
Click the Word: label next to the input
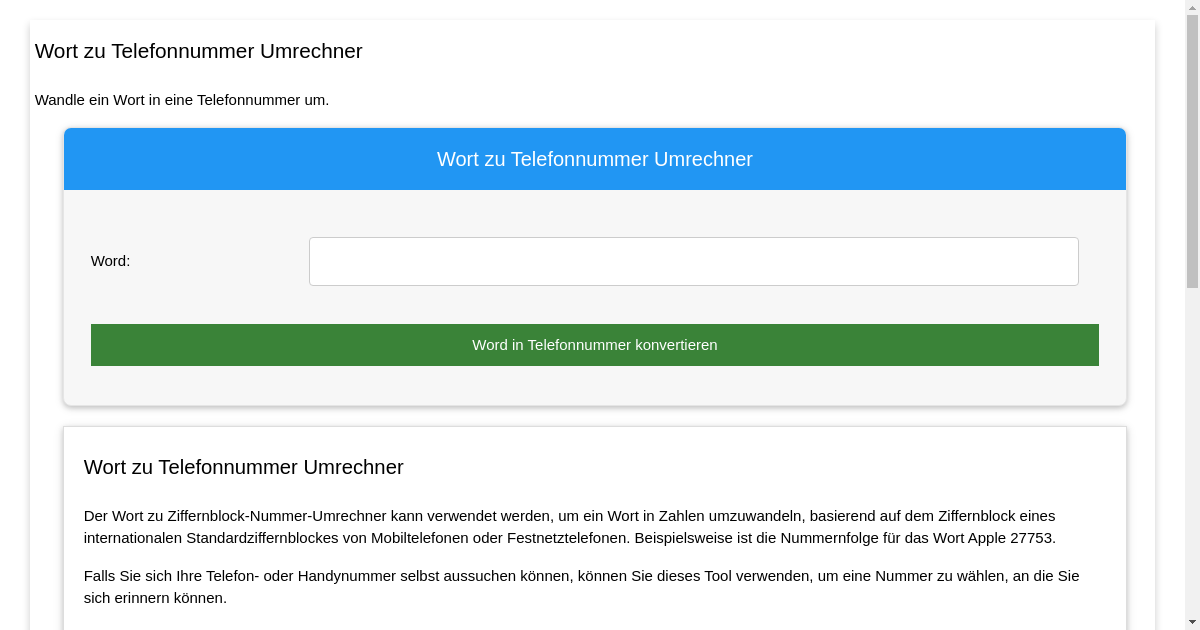click(x=110, y=261)
